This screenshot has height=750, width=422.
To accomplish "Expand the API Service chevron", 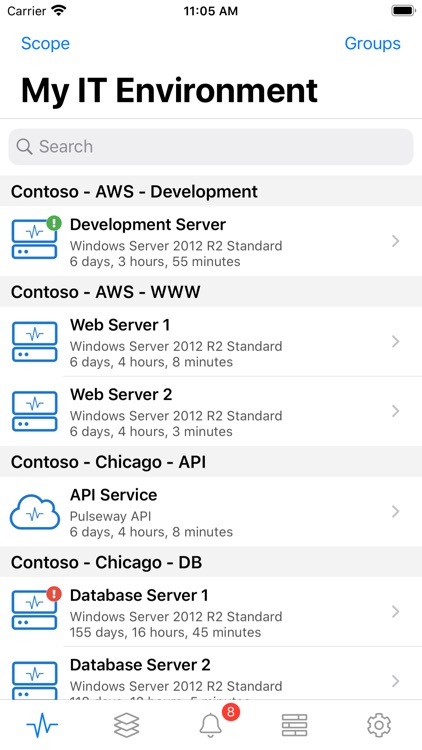I will pos(395,512).
